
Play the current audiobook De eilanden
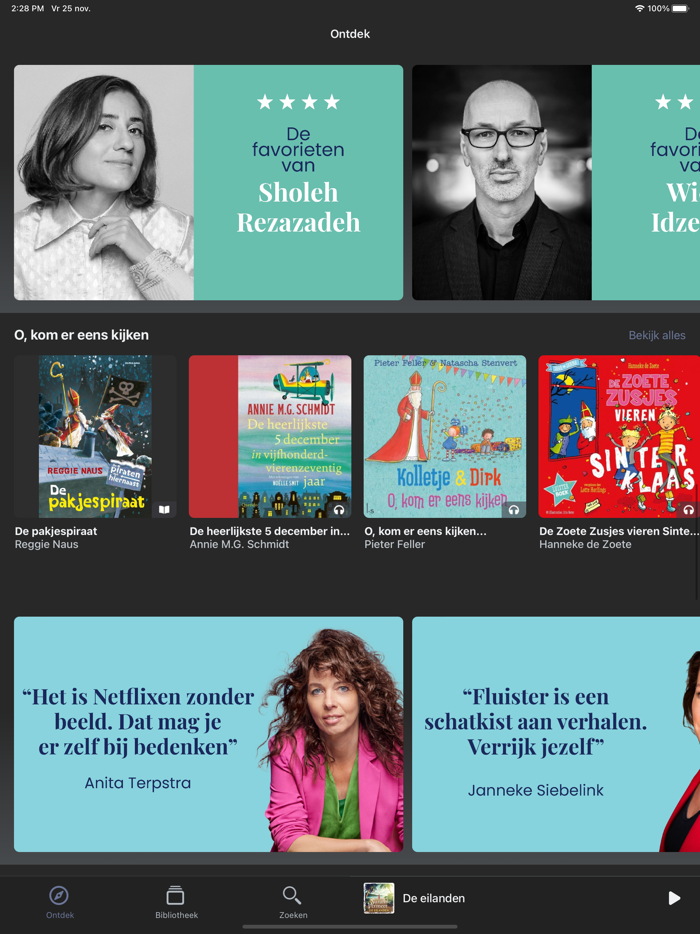click(674, 898)
